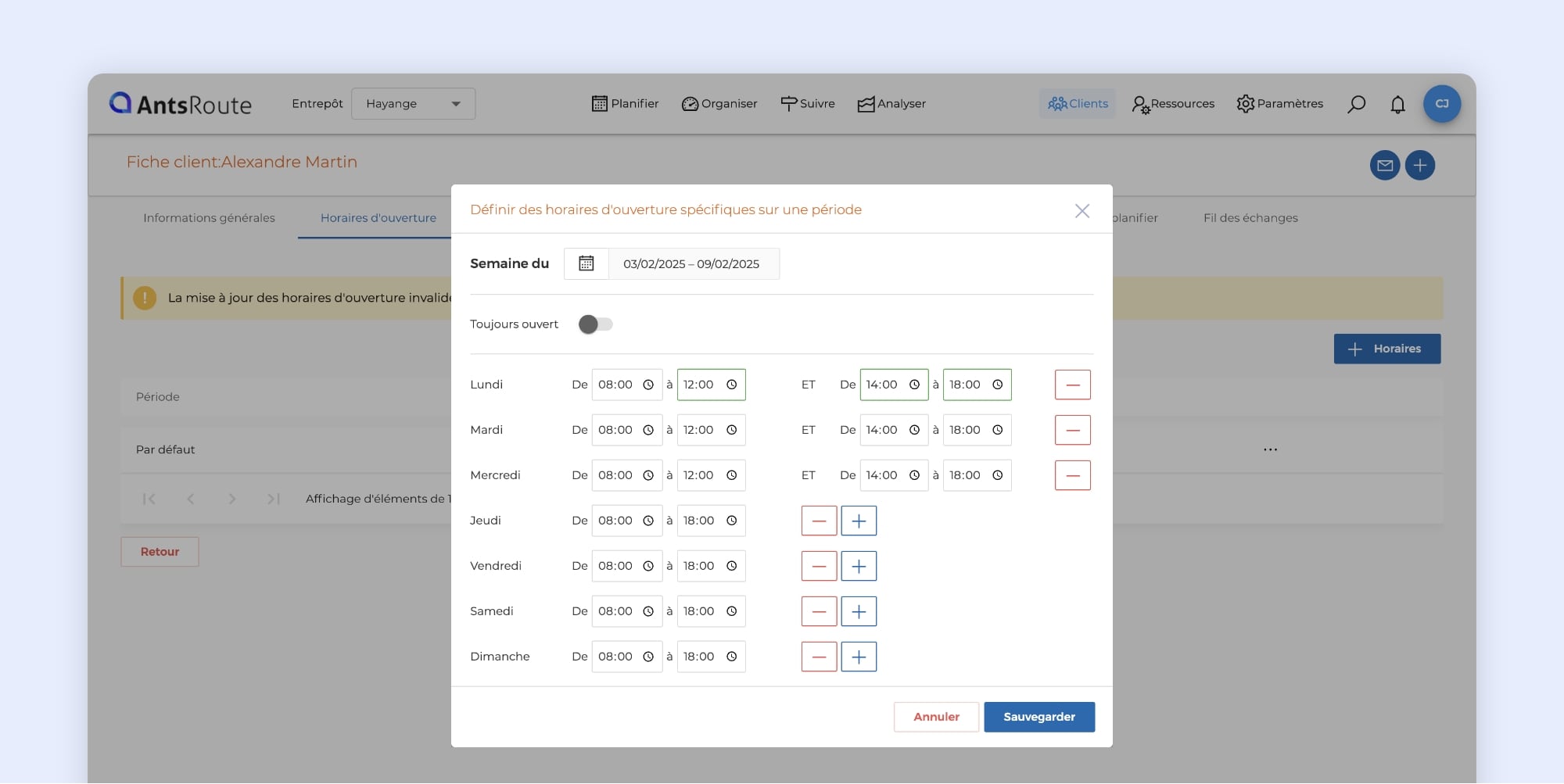Screen dimensions: 1564x784
Task: Add a time slot for Dimanche
Action: pos(858,657)
